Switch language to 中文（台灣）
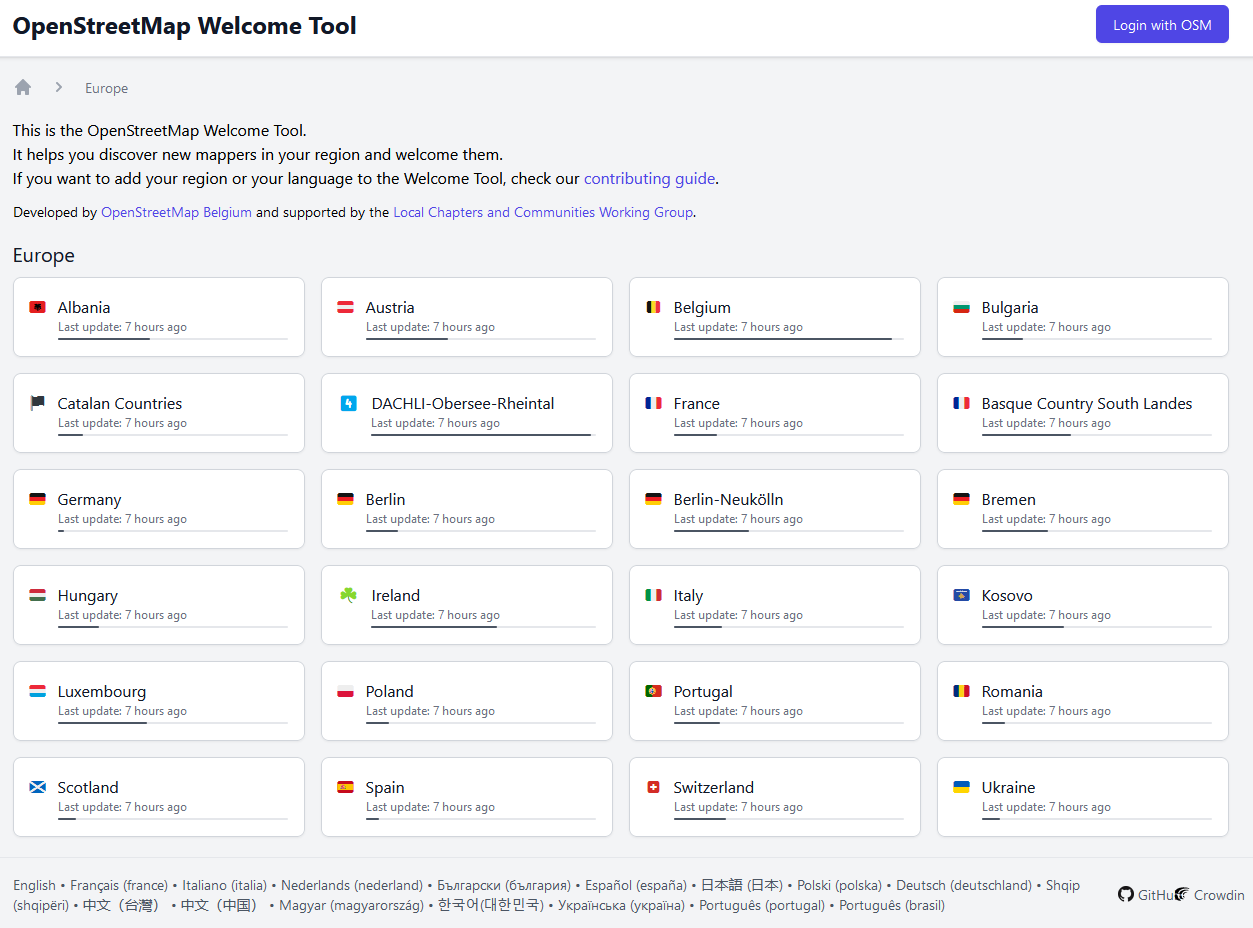This screenshot has height=928, width=1253. [121, 905]
